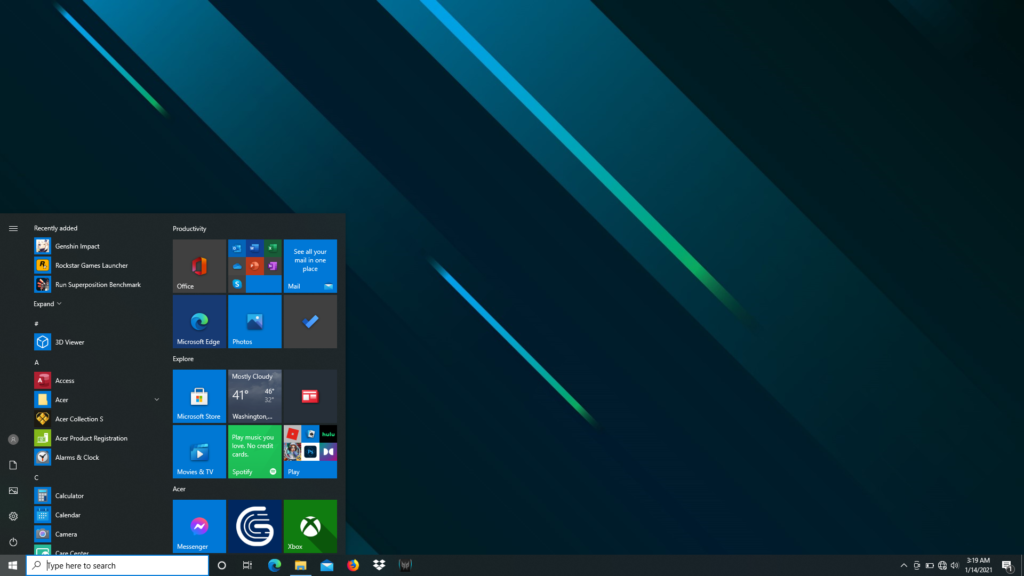The image size is (1024, 576).
Task: Open Access from app list
Action: click(97, 381)
